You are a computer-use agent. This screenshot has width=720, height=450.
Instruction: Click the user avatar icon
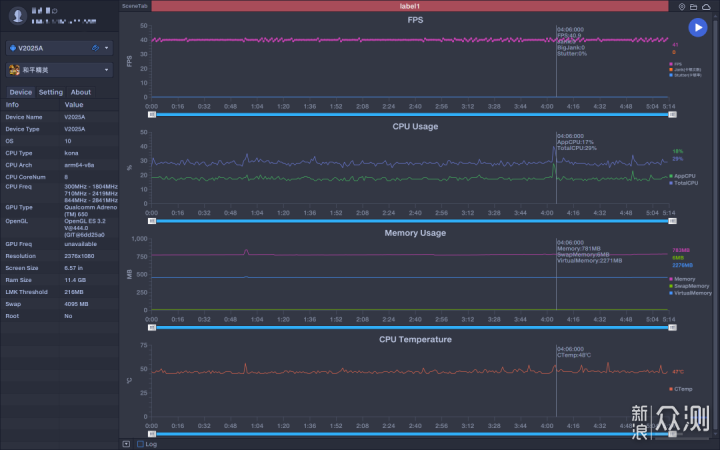(x=18, y=16)
